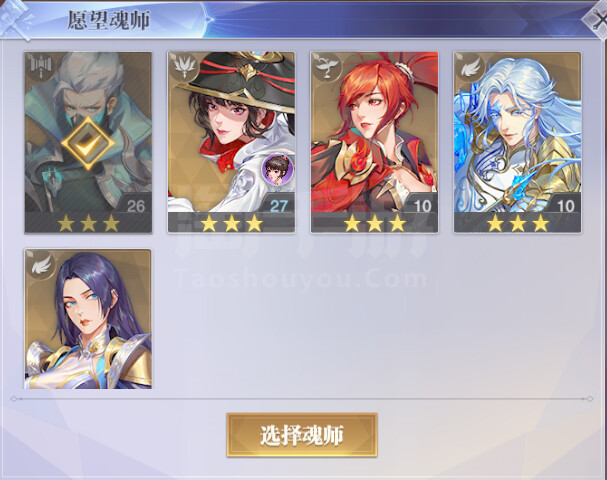Click the small round girl avatar badge

point(278,169)
